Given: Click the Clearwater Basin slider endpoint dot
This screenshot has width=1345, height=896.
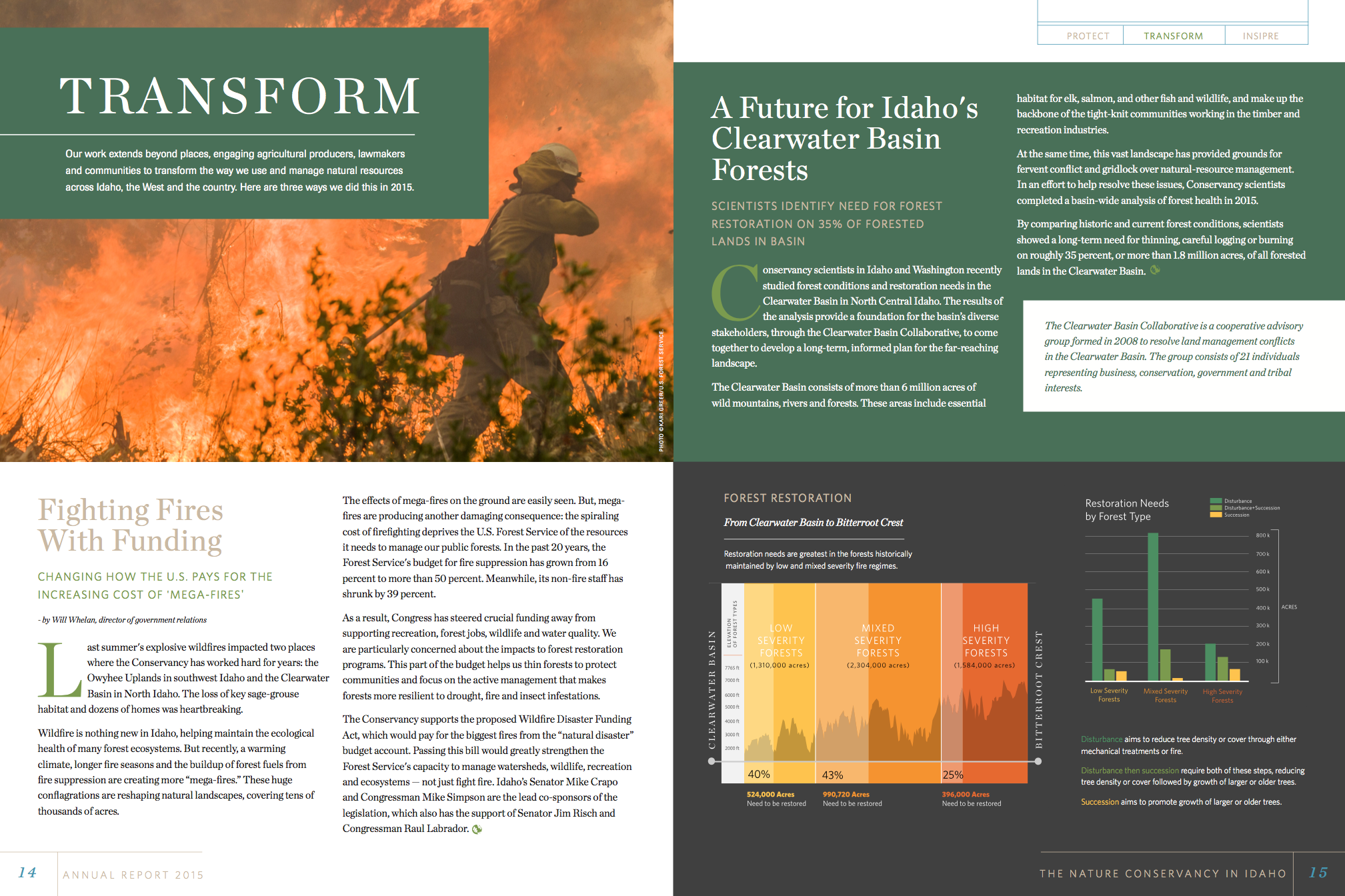Looking at the screenshot, I should click(712, 761).
